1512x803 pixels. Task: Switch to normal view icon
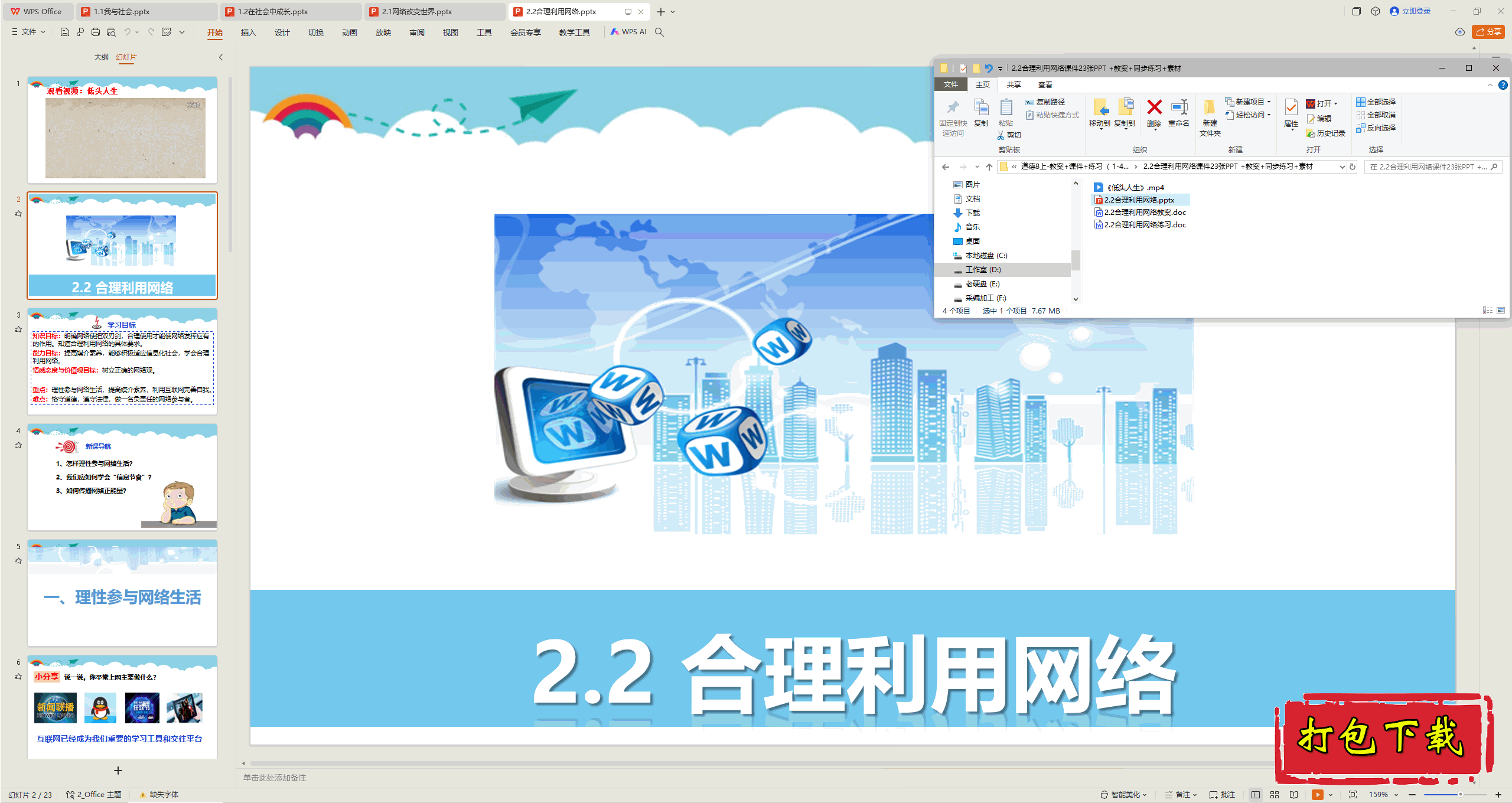tap(1256, 795)
